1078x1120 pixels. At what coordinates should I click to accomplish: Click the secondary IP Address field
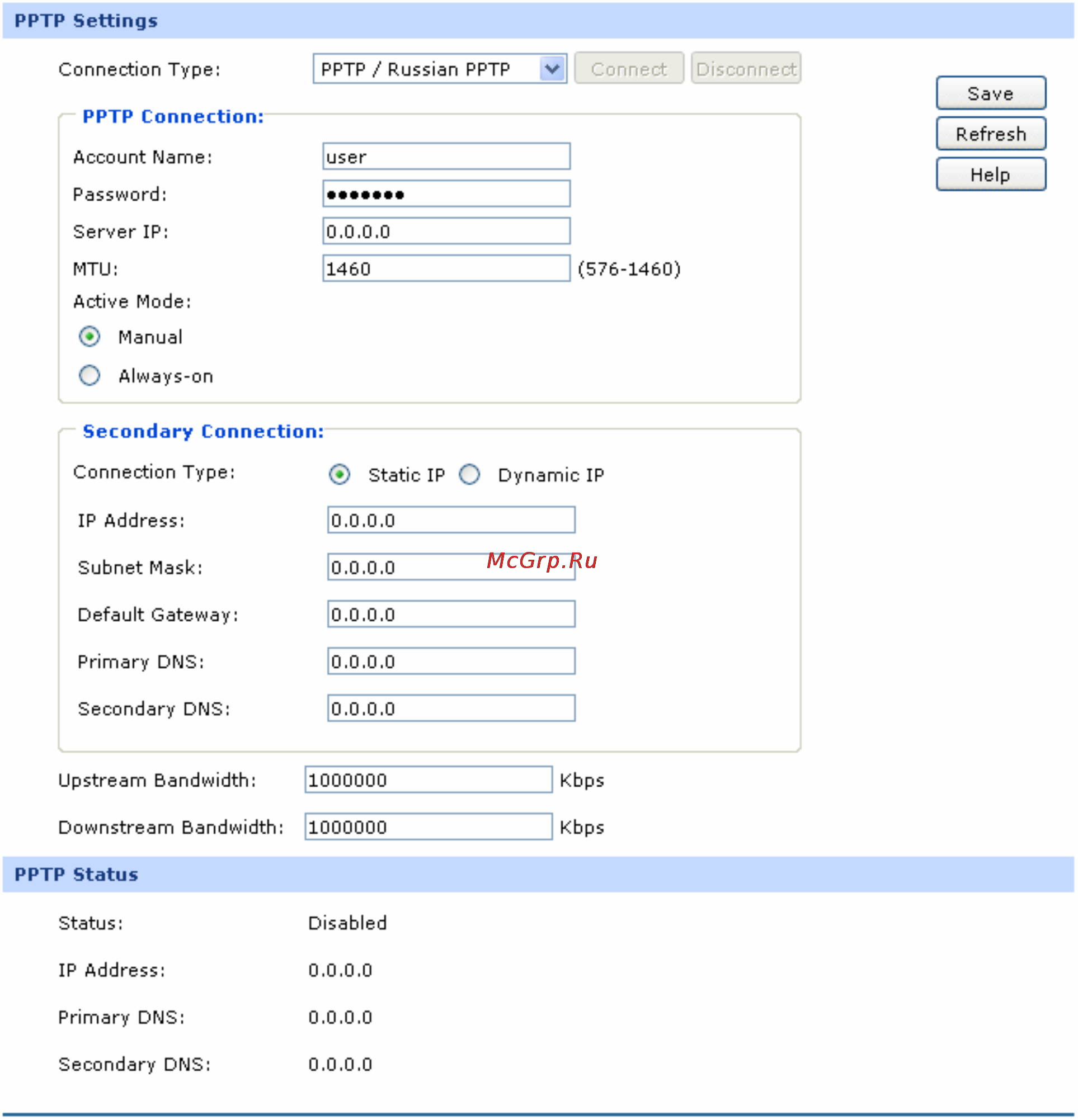click(451, 520)
